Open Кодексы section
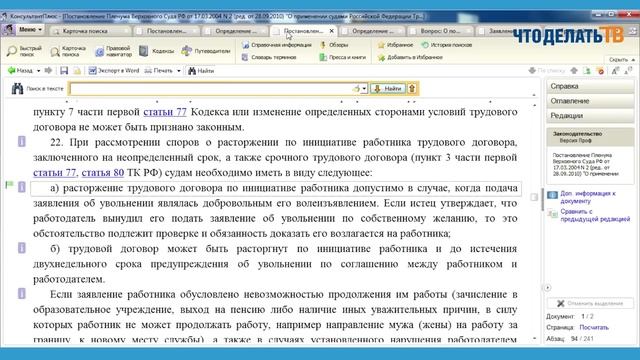This screenshot has width=640, height=360. click(x=157, y=51)
